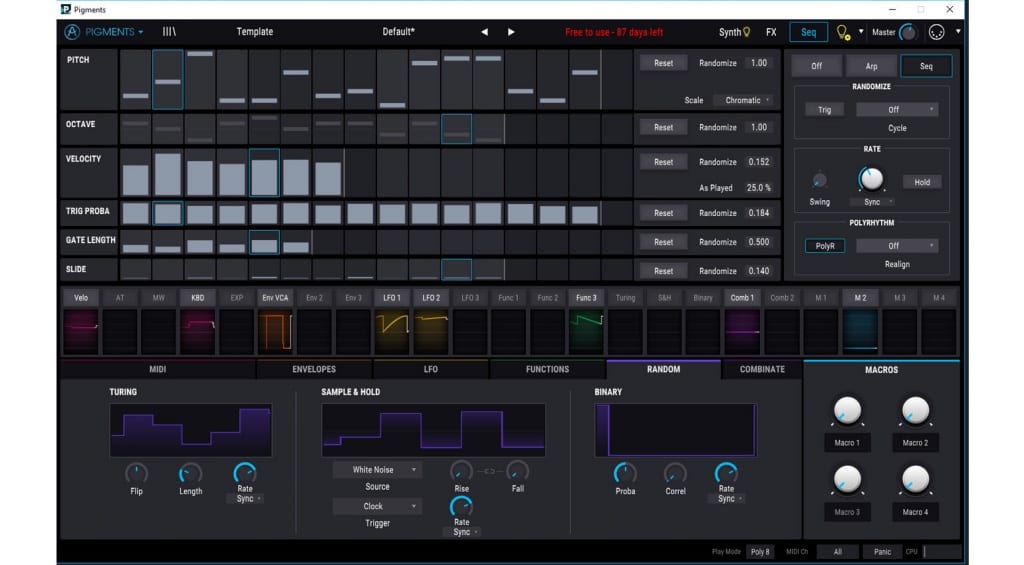Open the Arturia round face settings icon
The height and width of the screenshot is (565, 1024).
click(936, 32)
